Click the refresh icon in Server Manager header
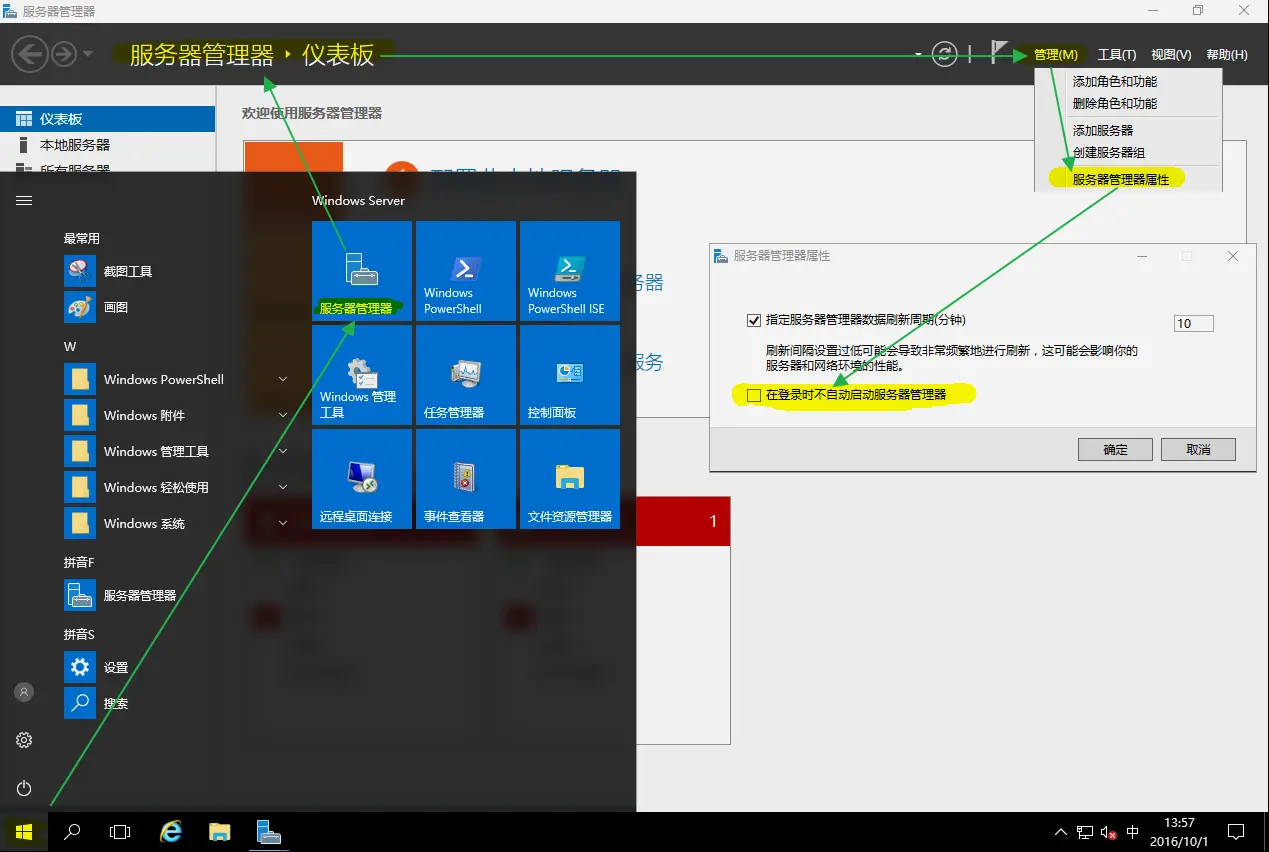The width and height of the screenshot is (1269, 852). [944, 54]
